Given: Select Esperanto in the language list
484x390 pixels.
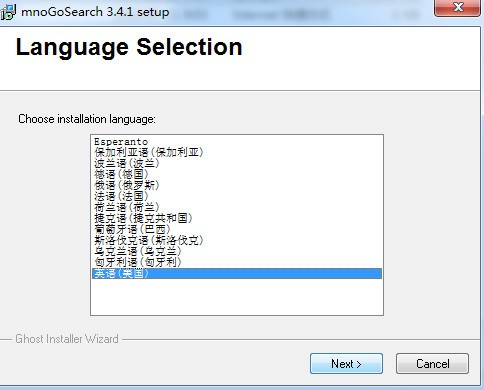Looking at the screenshot, I should (237, 142).
